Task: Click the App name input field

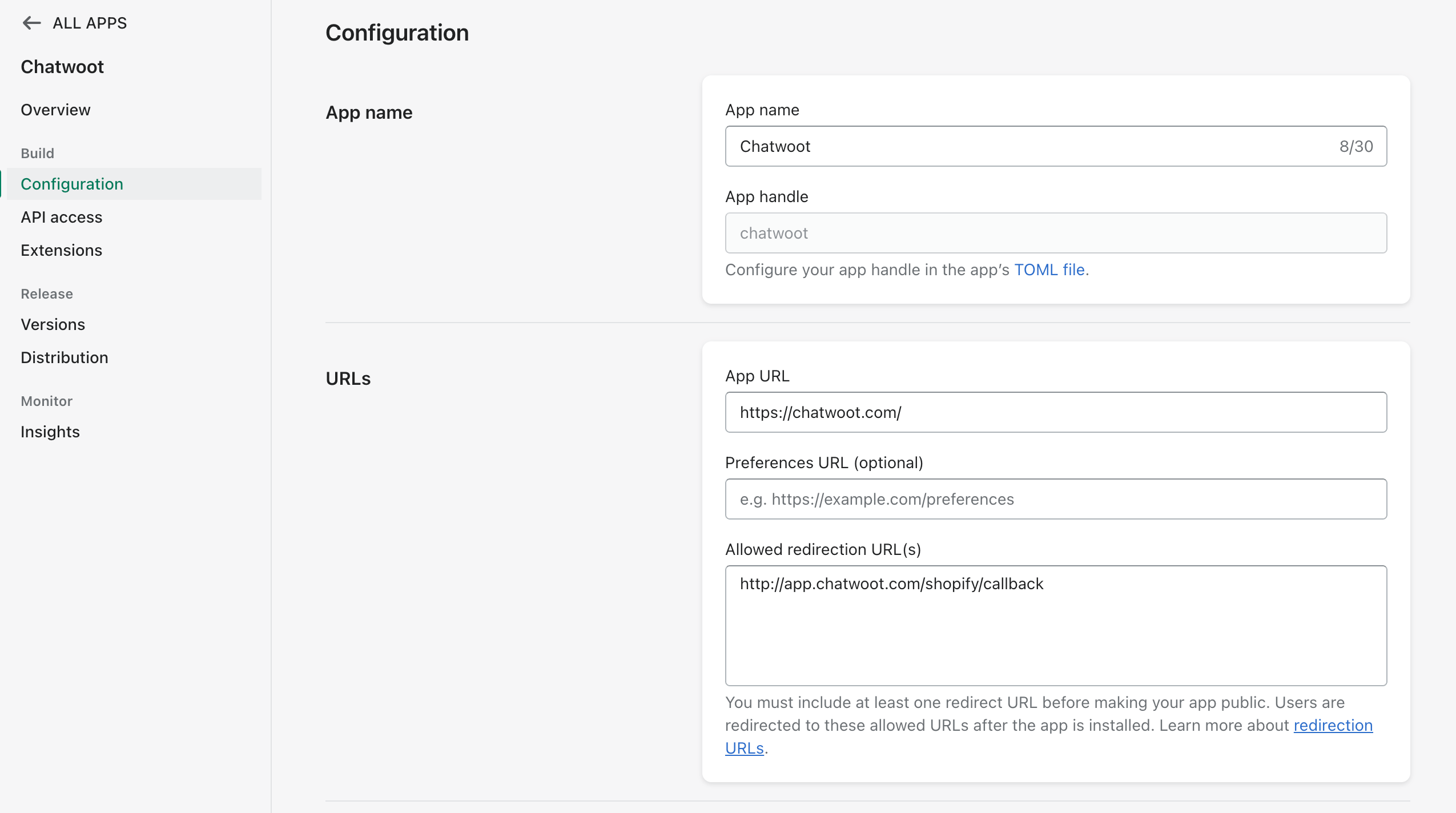Action: (x=1056, y=146)
